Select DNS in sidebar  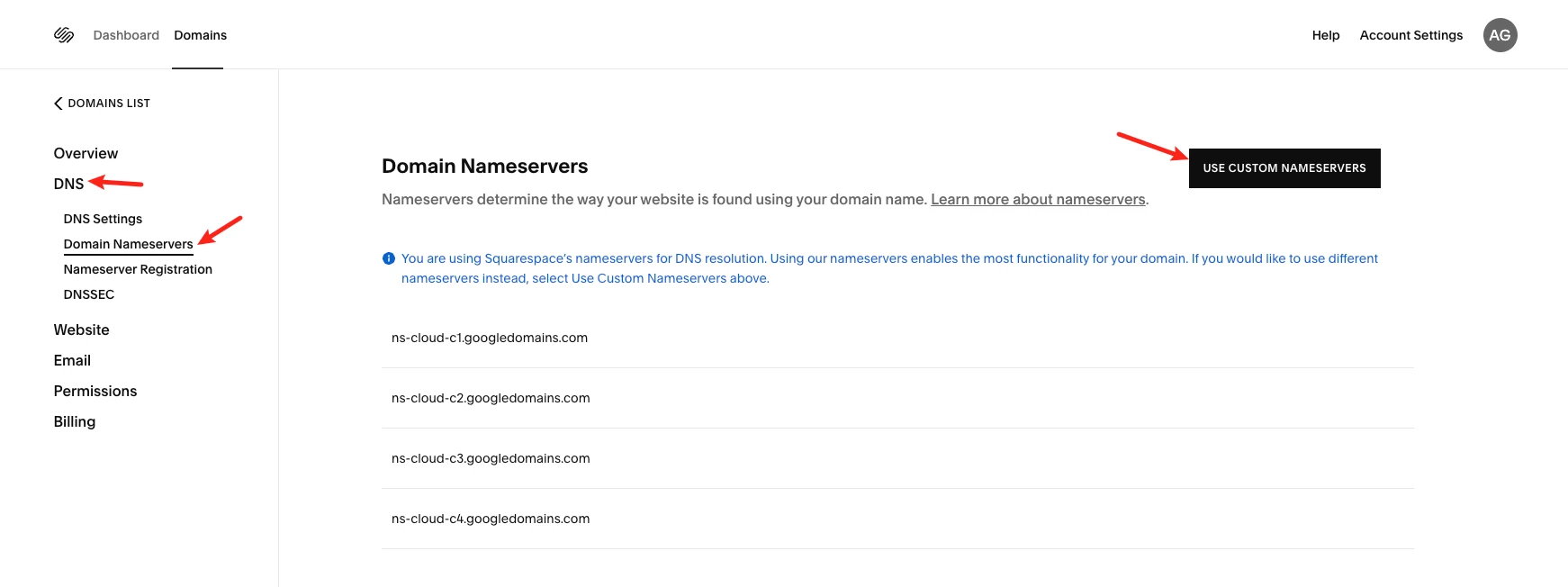(x=68, y=184)
